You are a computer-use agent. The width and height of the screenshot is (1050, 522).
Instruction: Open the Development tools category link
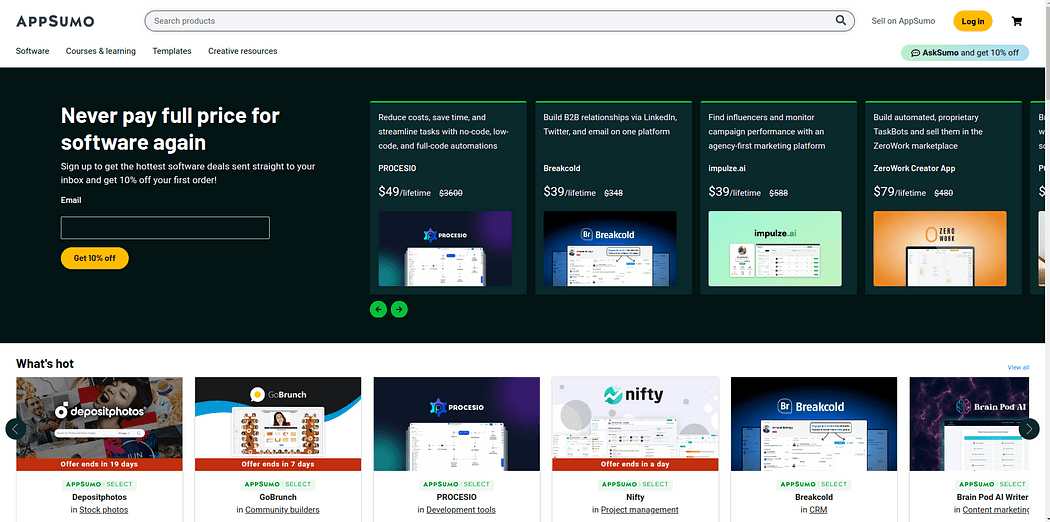(461, 510)
